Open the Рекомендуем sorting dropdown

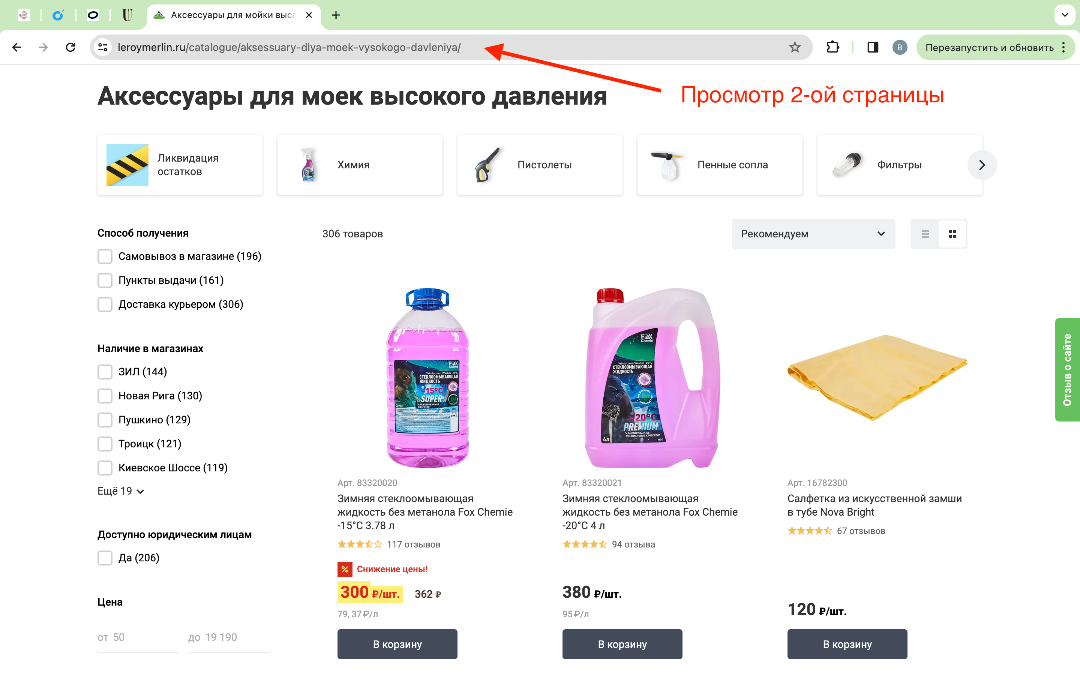(x=812, y=234)
